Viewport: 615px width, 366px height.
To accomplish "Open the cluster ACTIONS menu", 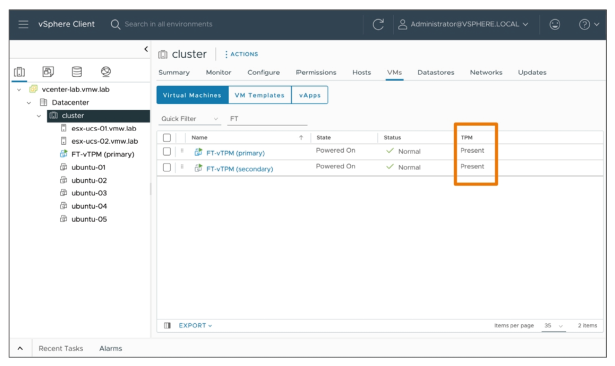I will (241, 54).
